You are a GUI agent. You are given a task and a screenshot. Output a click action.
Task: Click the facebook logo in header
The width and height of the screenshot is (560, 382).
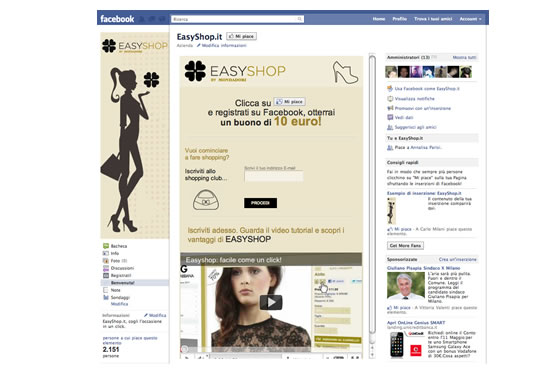[x=117, y=19]
